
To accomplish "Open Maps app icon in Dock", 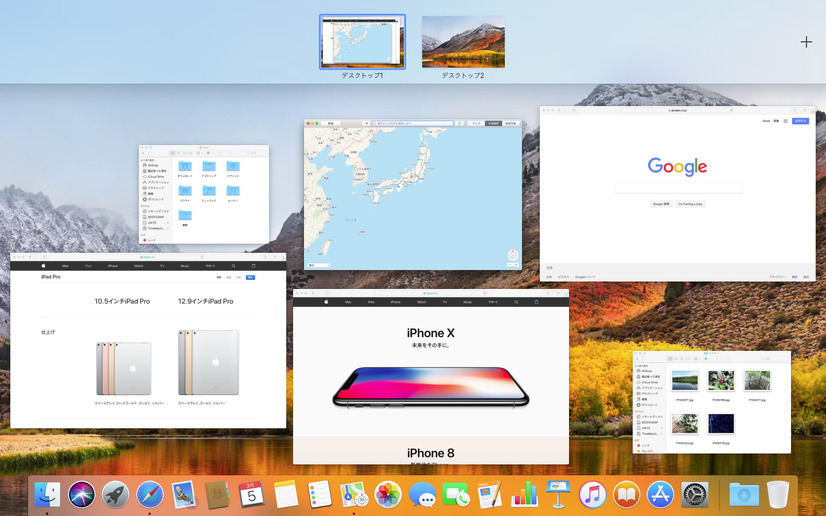I will click(x=353, y=494).
